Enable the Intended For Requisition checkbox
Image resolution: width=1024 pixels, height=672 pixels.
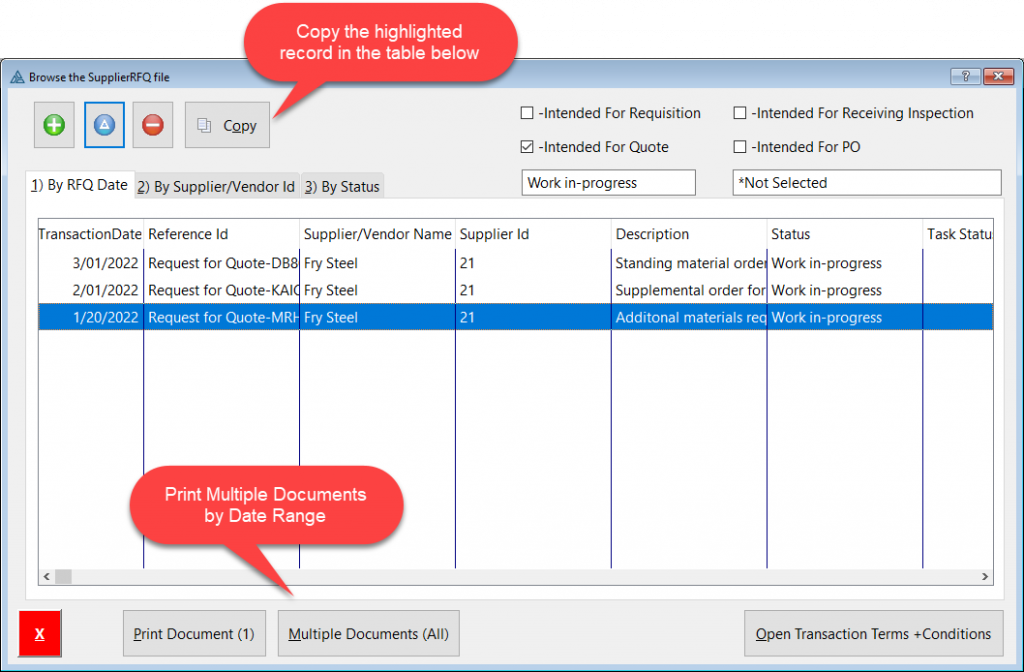tap(527, 113)
